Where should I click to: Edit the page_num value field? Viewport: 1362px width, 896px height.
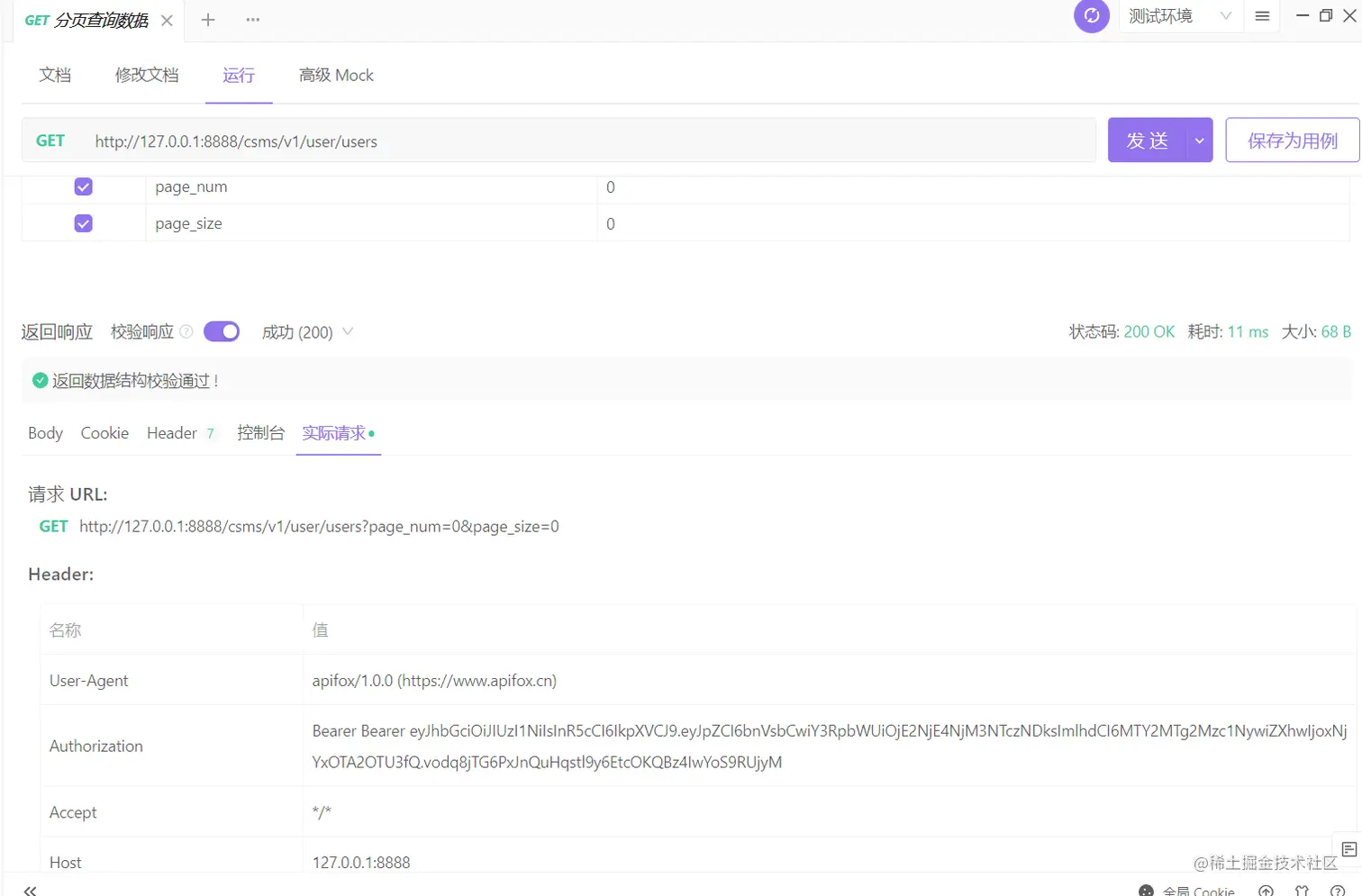click(x=973, y=187)
